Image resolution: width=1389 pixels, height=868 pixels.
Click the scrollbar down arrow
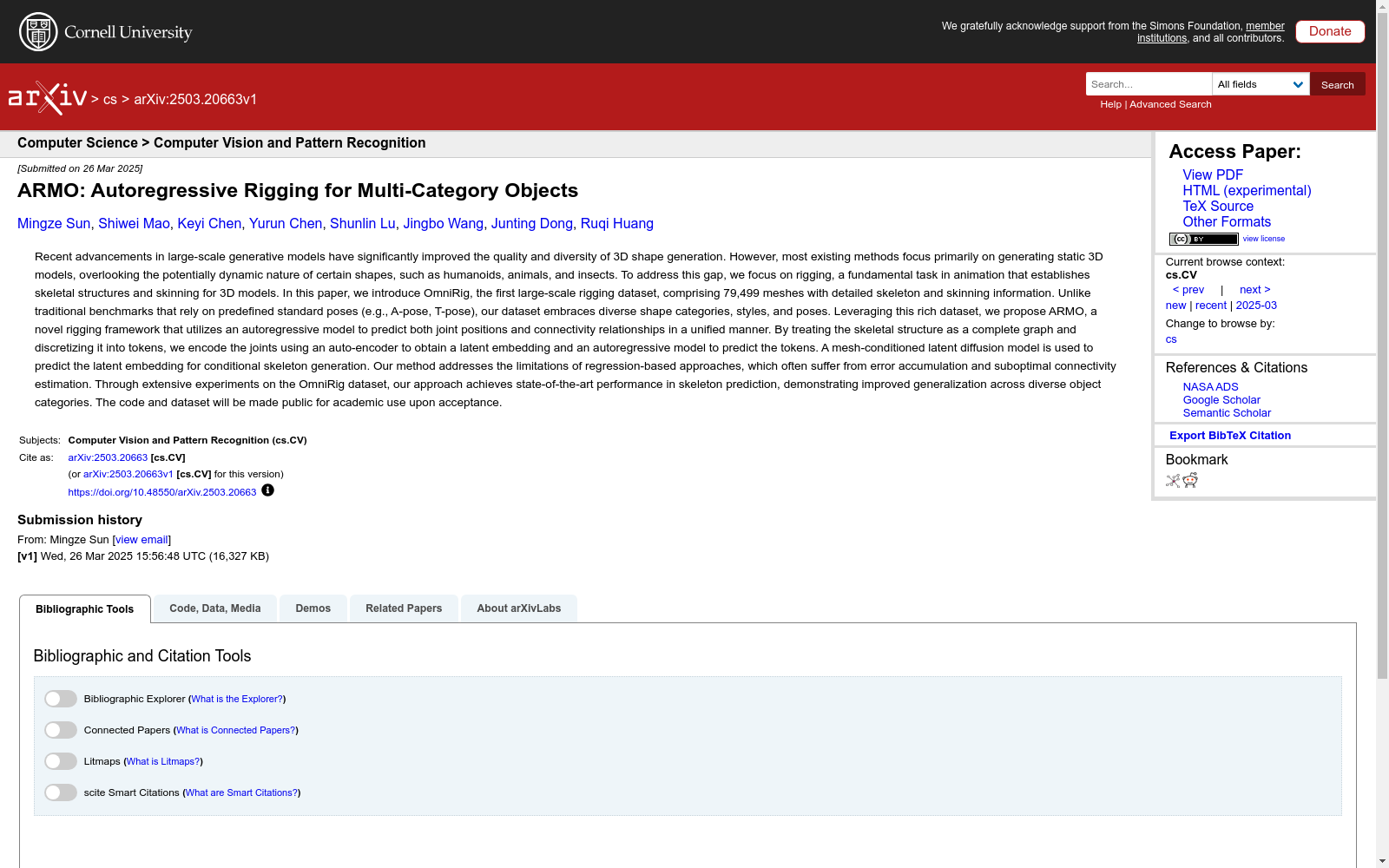click(1382, 861)
